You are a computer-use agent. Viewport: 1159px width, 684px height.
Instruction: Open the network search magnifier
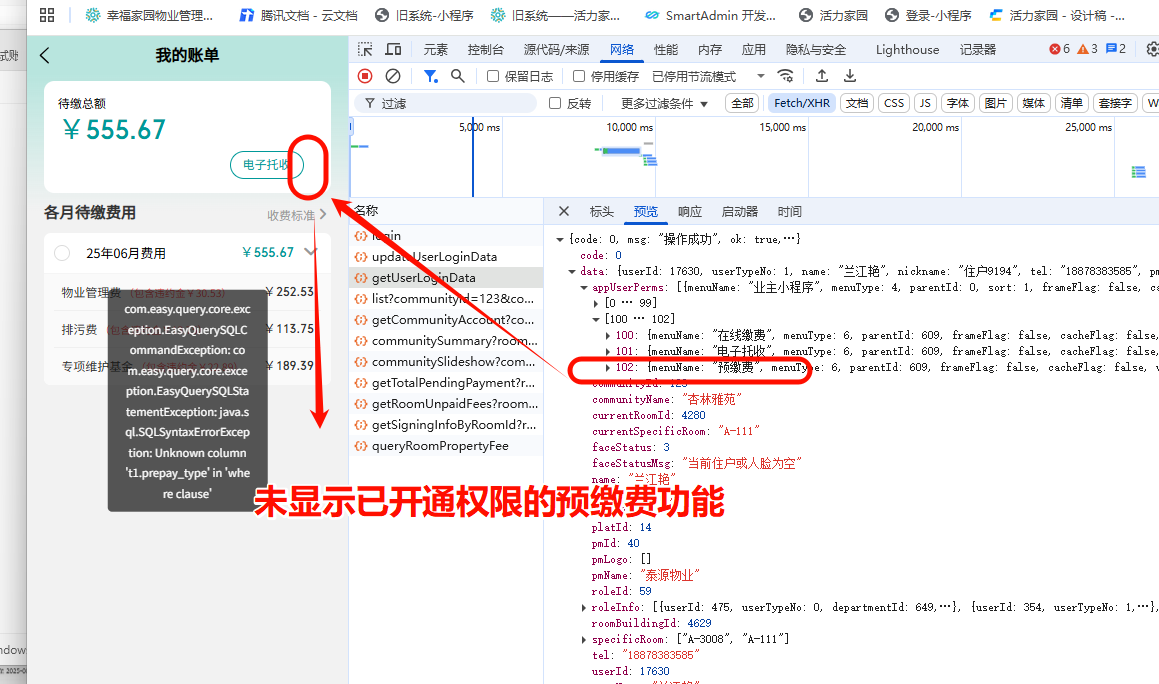(x=458, y=76)
